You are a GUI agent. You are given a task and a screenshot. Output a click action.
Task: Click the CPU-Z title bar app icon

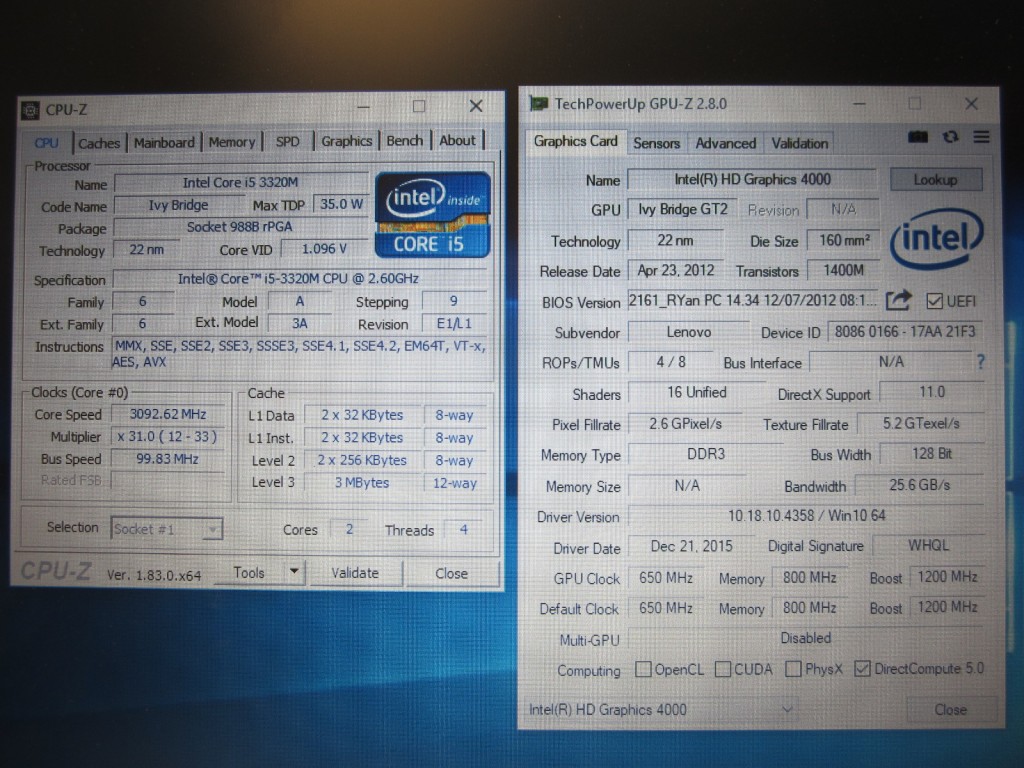[31, 110]
